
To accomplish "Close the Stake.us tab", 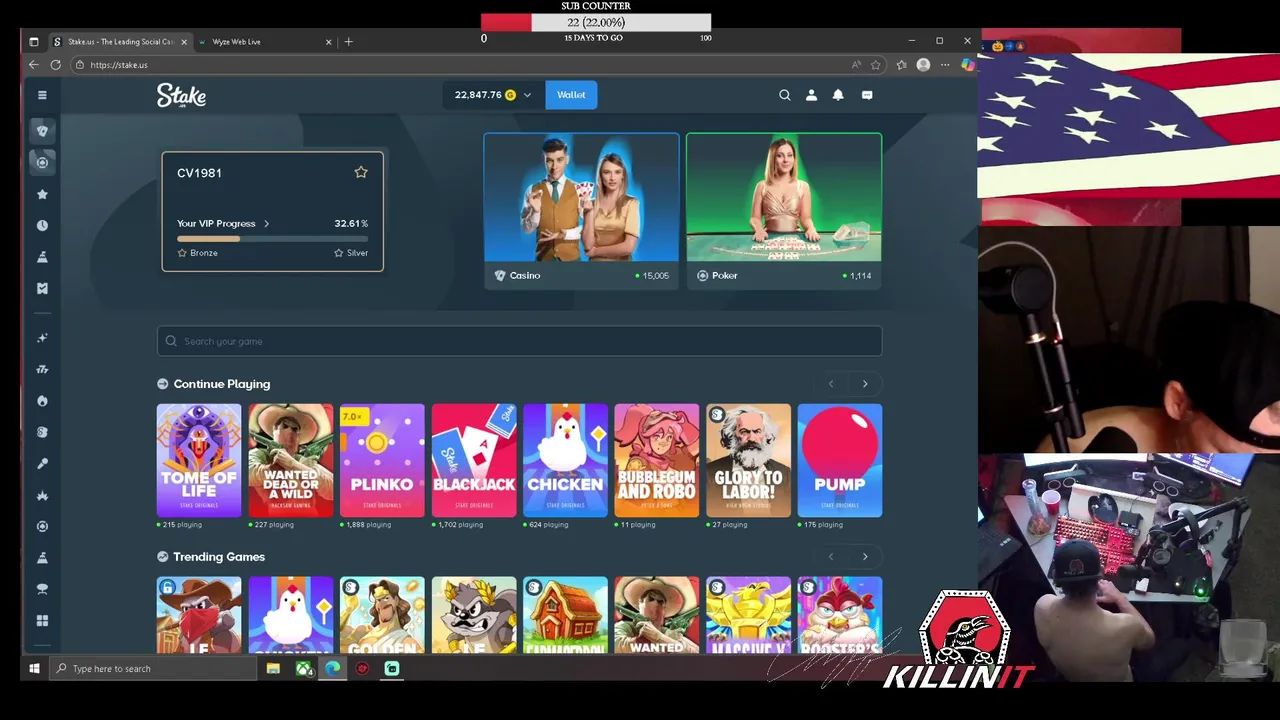I will 184,42.
